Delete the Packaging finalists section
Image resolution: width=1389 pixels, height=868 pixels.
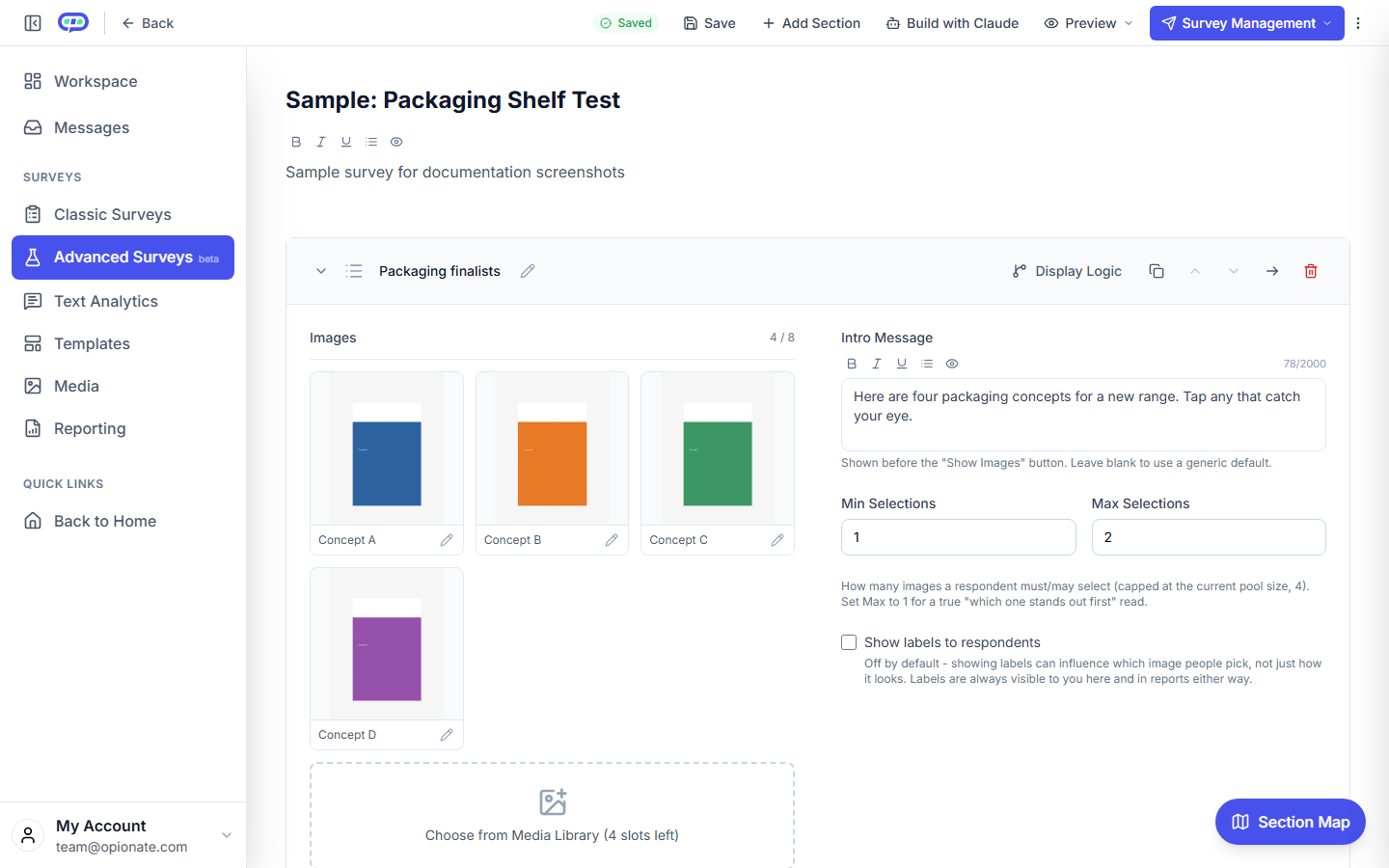(x=1311, y=271)
